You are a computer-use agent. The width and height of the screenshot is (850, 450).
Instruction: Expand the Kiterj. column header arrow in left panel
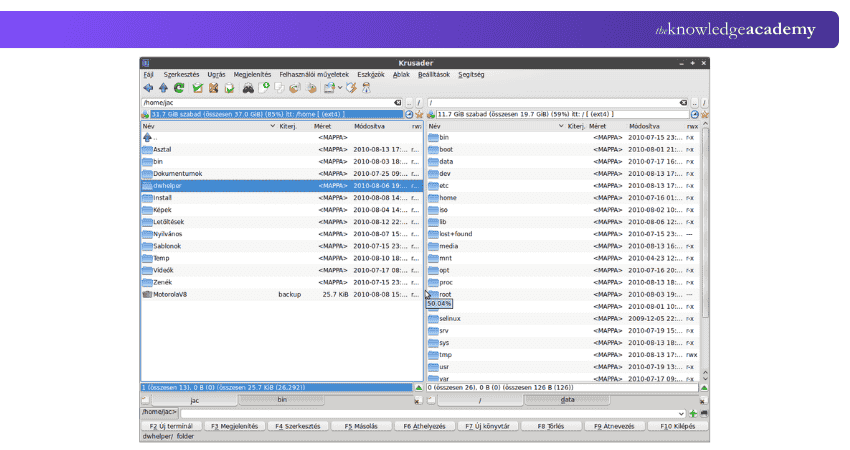tap(273, 127)
